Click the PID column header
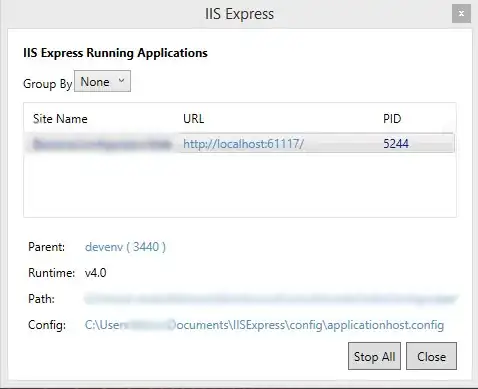 tap(392, 119)
